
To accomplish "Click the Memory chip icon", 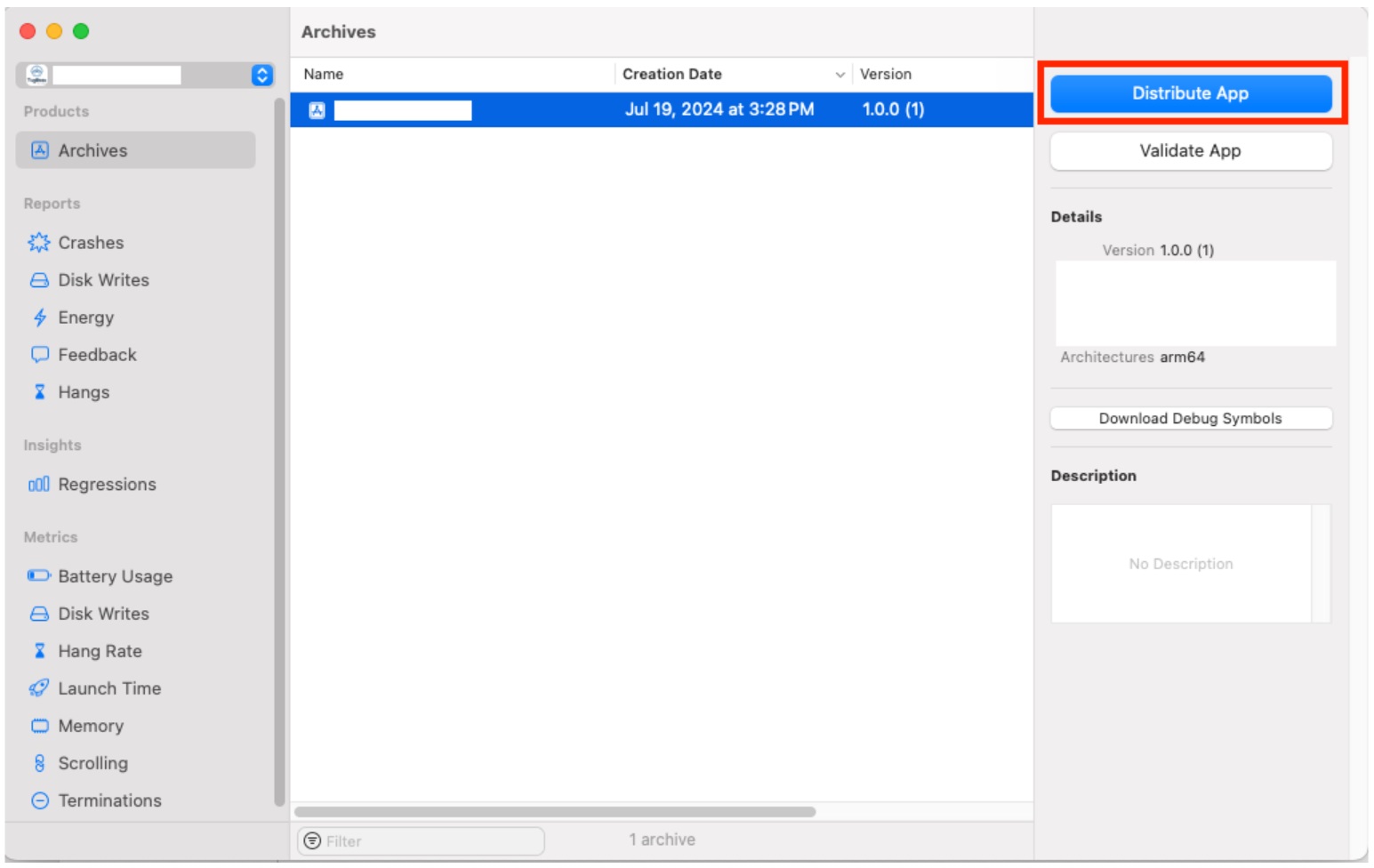I will click(x=39, y=726).
